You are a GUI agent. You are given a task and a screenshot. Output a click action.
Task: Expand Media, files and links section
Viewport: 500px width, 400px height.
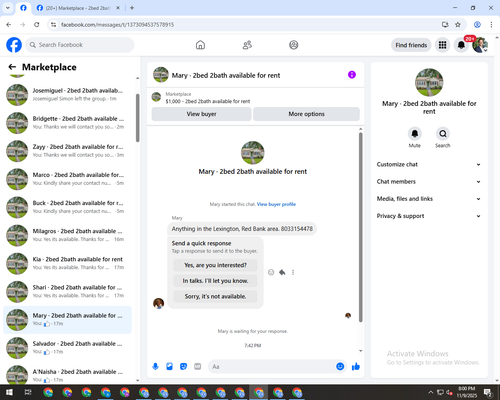coord(429,199)
